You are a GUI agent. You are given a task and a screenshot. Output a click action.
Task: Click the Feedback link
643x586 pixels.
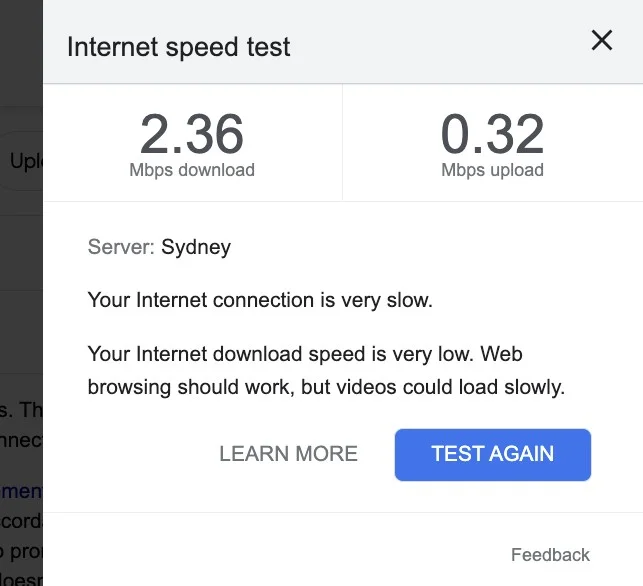click(550, 555)
